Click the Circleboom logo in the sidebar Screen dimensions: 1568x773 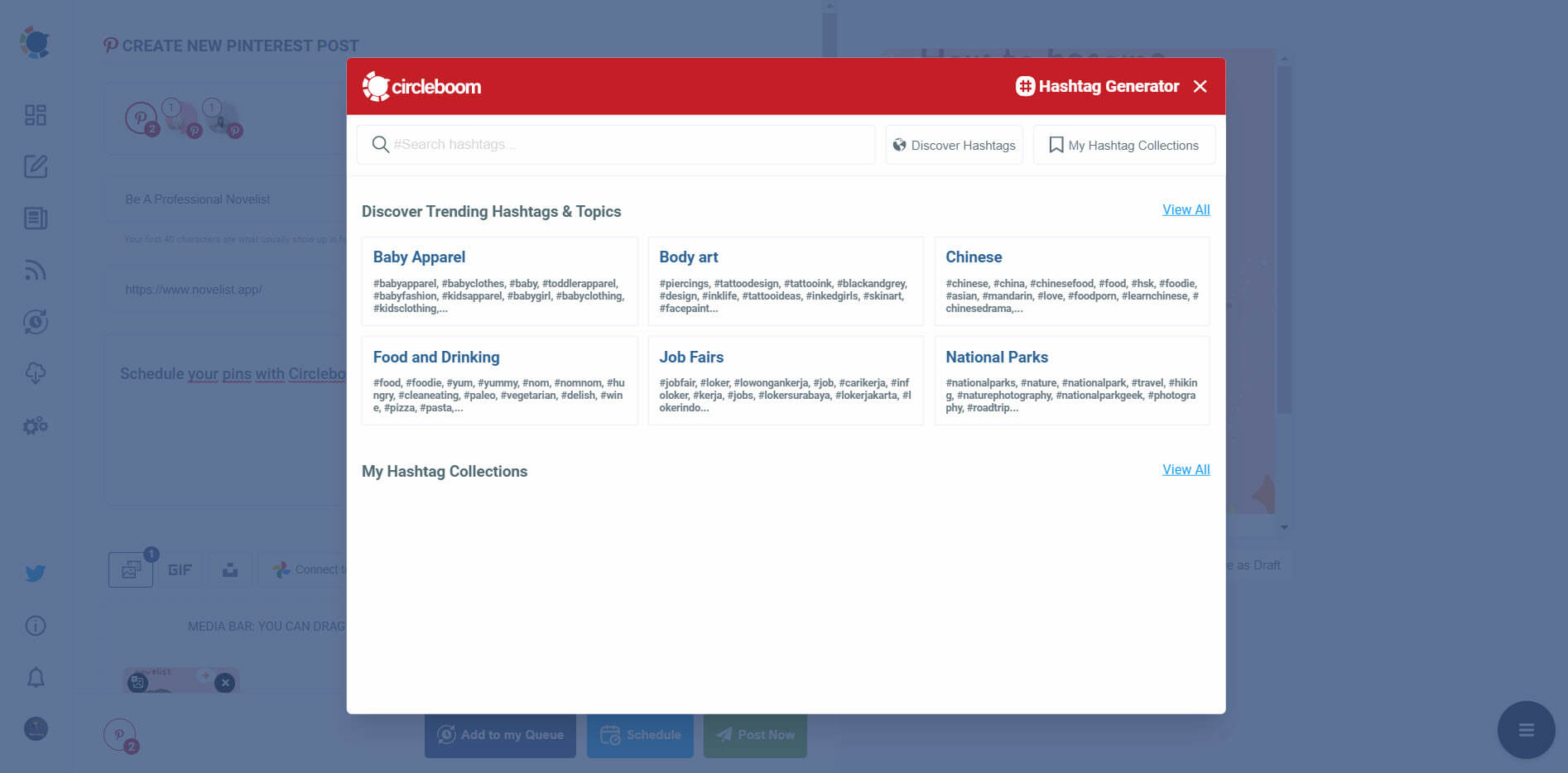coord(35,42)
